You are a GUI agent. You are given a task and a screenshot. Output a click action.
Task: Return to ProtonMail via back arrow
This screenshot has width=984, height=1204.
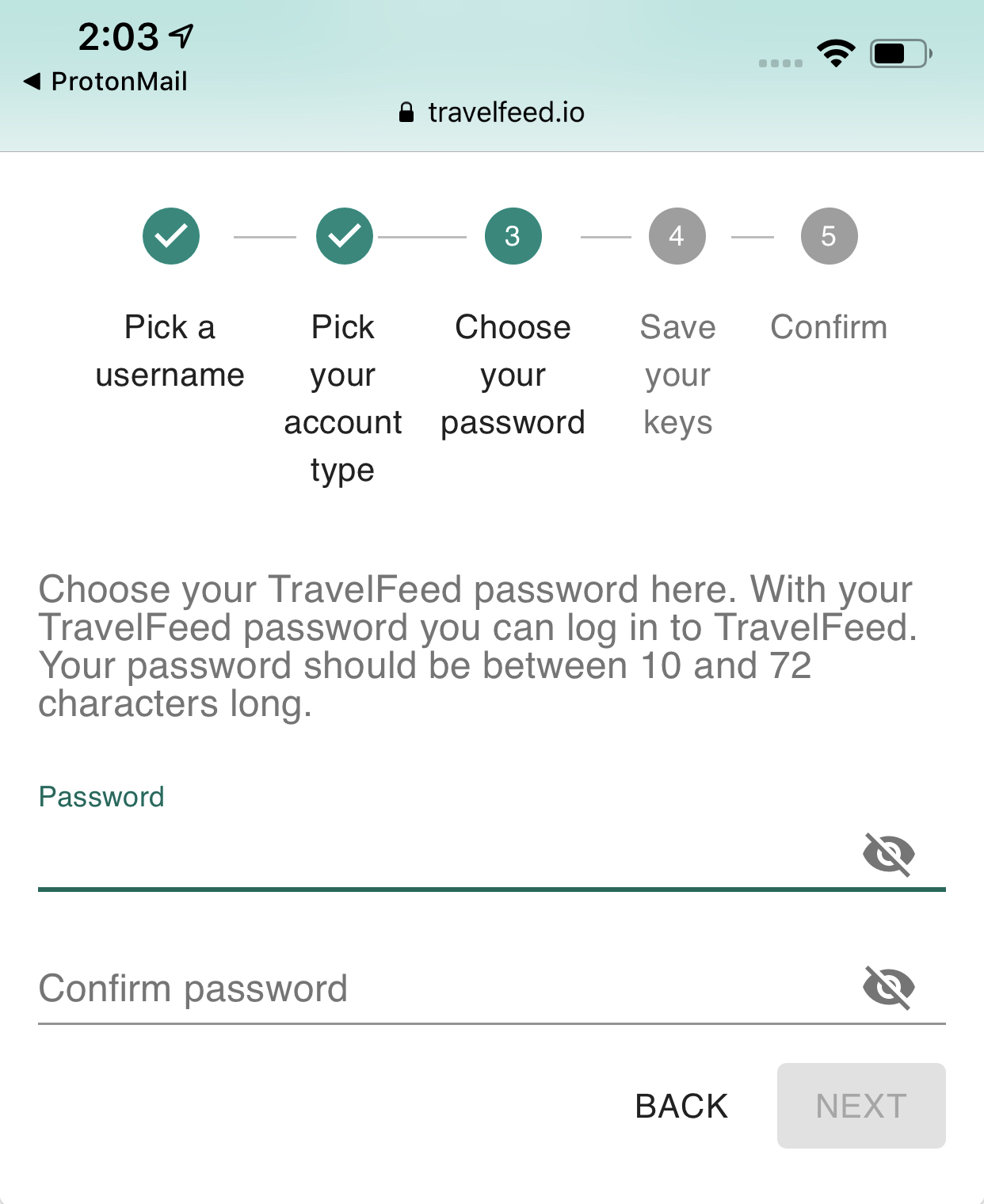(x=32, y=81)
